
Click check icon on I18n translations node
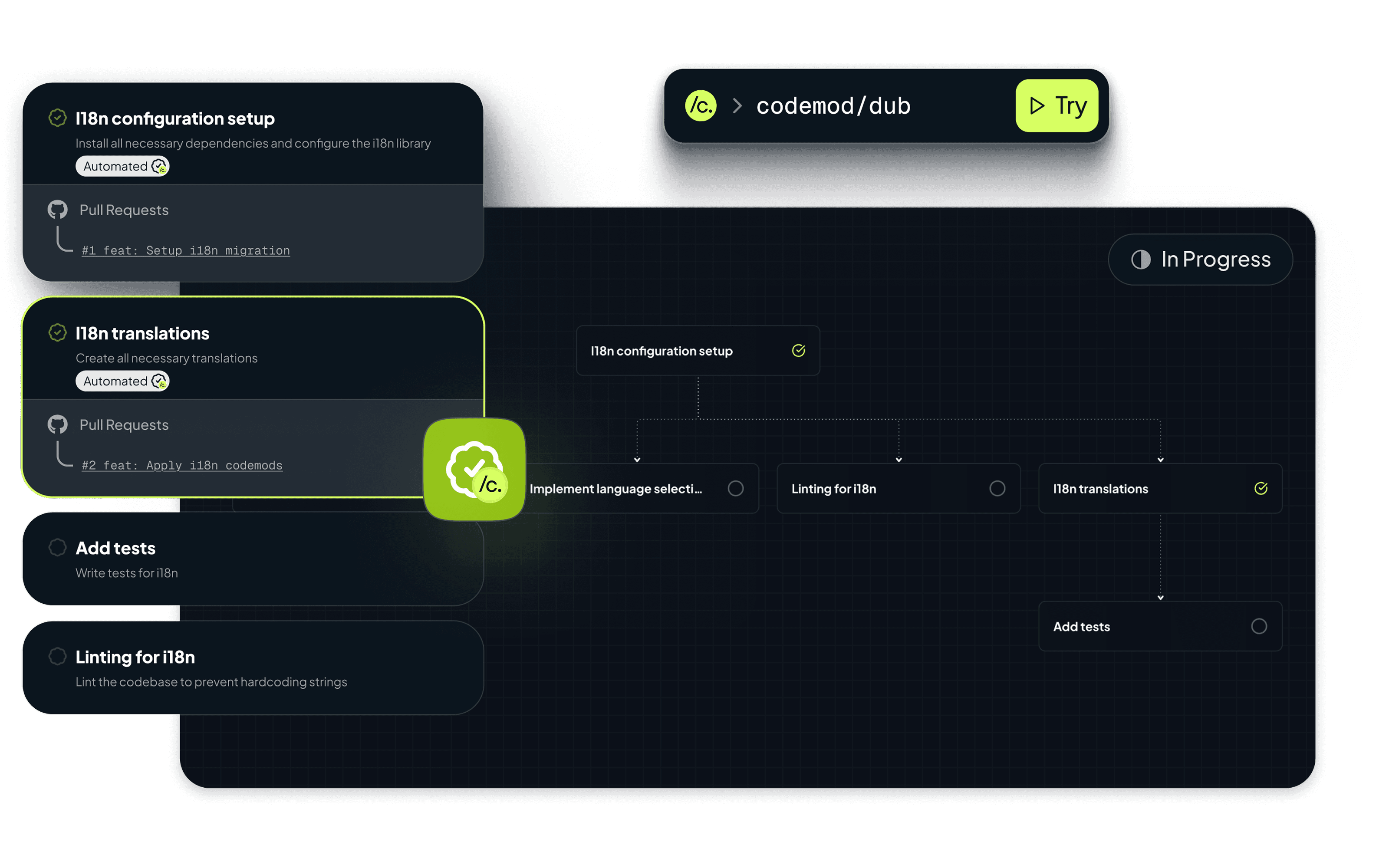pyautogui.click(x=1261, y=488)
